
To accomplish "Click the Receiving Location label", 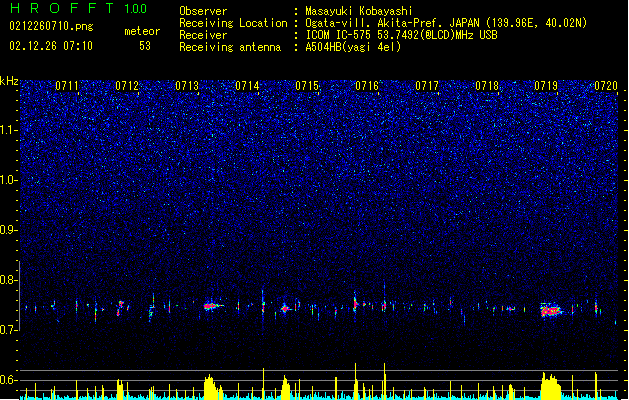I will pos(233,23).
